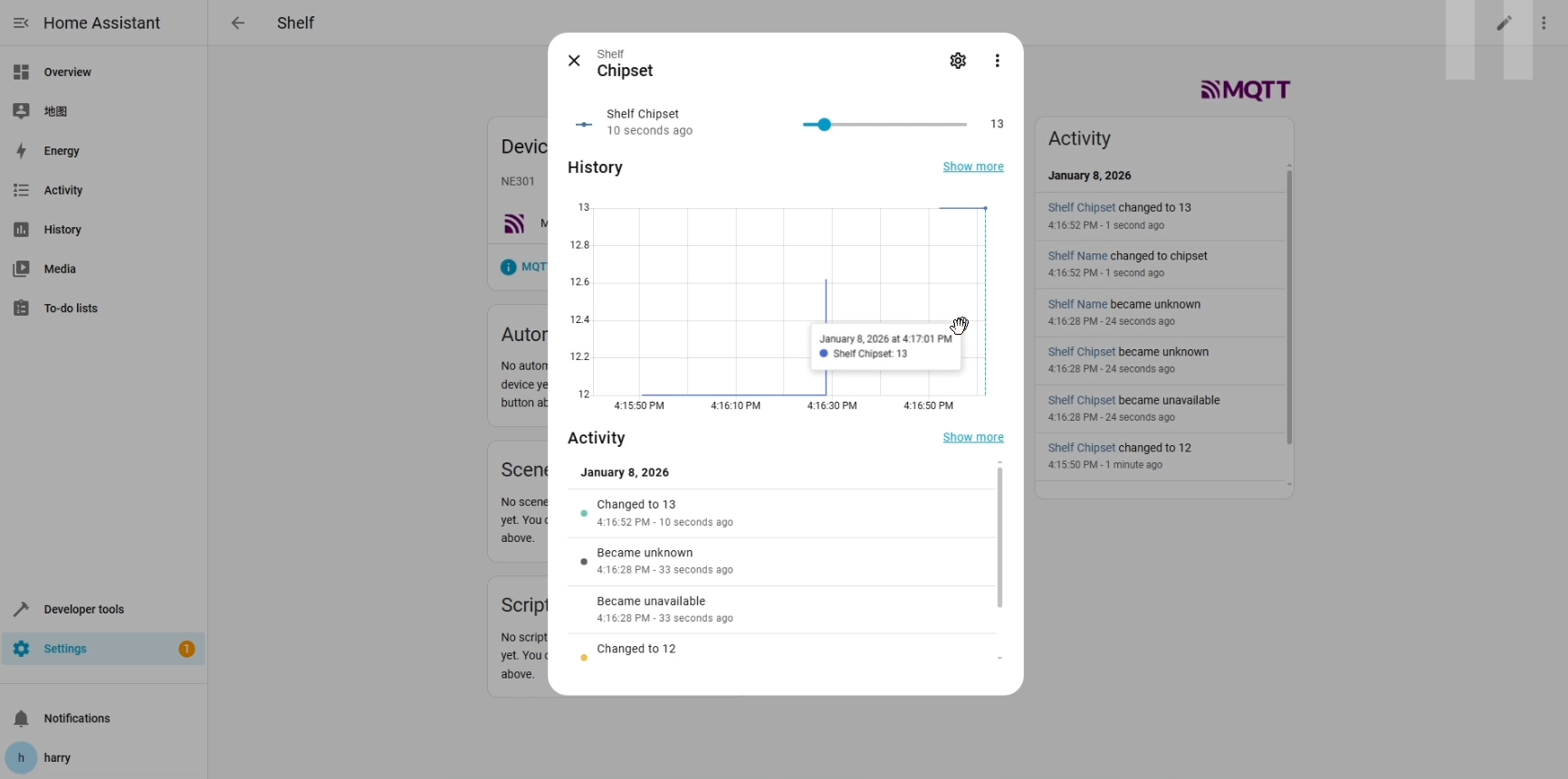Screen dimensions: 1568x779
Task: Open the page's top-right overflow menu
Action: pyautogui.click(x=1544, y=23)
